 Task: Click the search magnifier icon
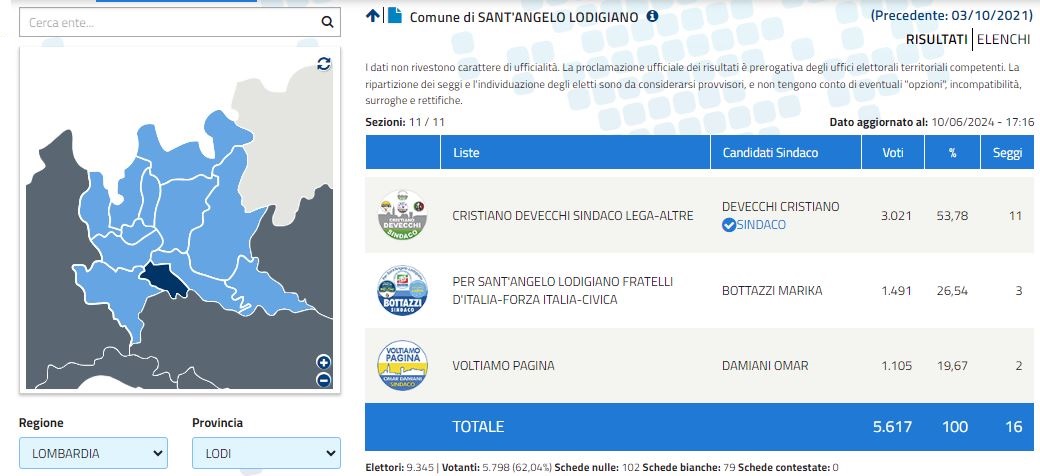coord(327,22)
